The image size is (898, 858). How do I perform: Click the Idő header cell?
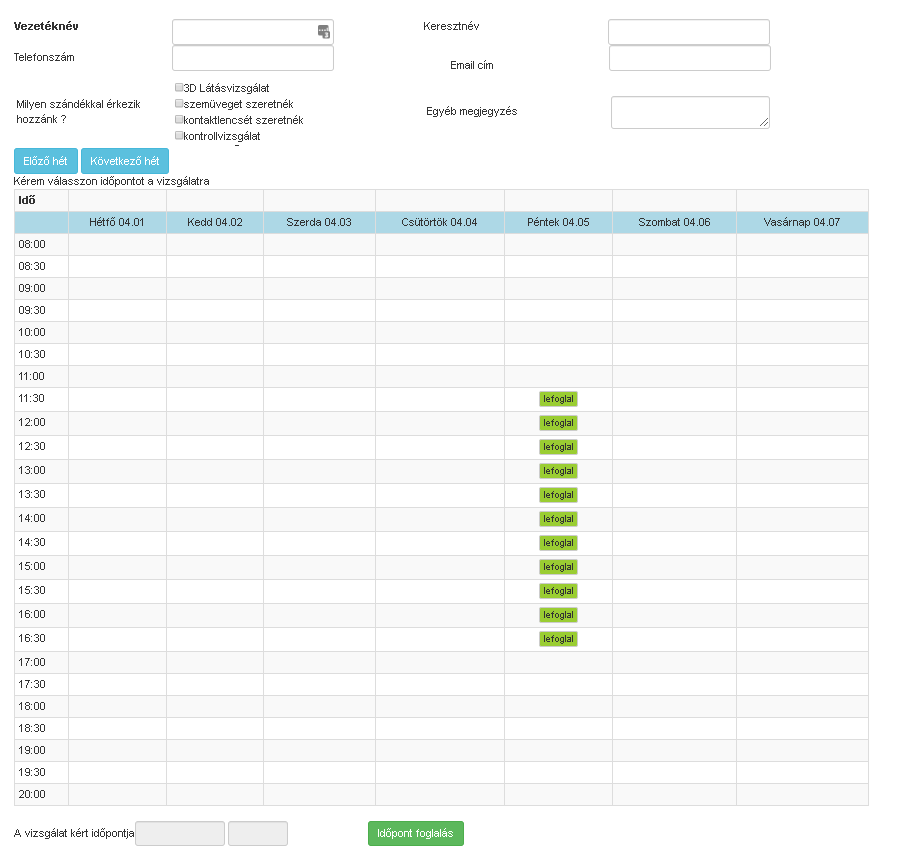click(x=41, y=200)
